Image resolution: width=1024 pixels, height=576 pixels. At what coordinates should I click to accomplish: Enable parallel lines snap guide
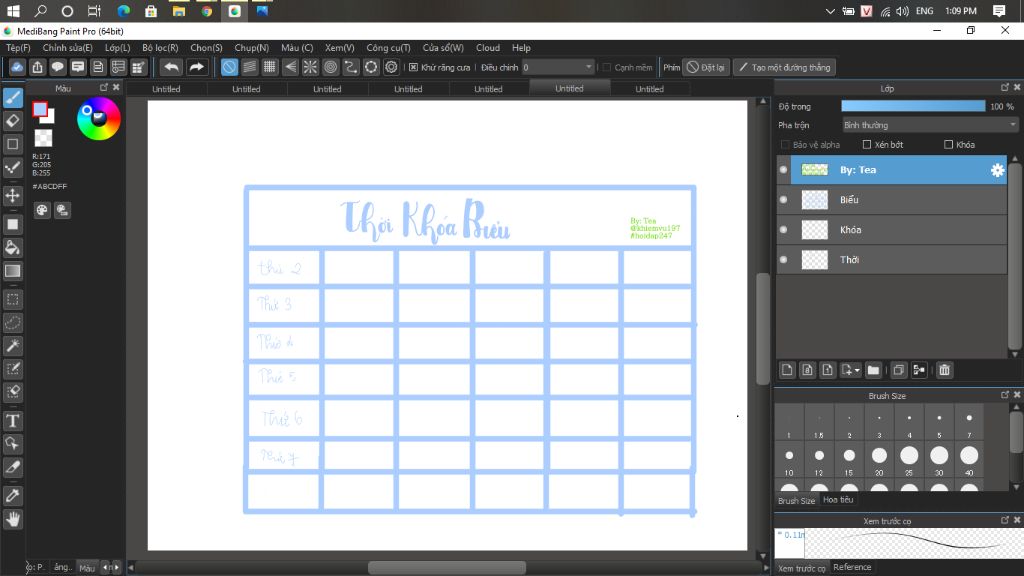pyautogui.click(x=249, y=67)
